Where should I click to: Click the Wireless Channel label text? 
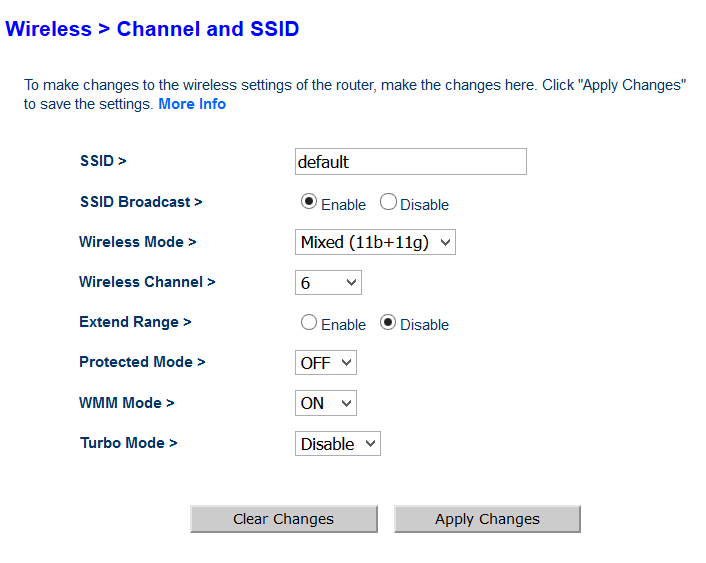coord(147,282)
